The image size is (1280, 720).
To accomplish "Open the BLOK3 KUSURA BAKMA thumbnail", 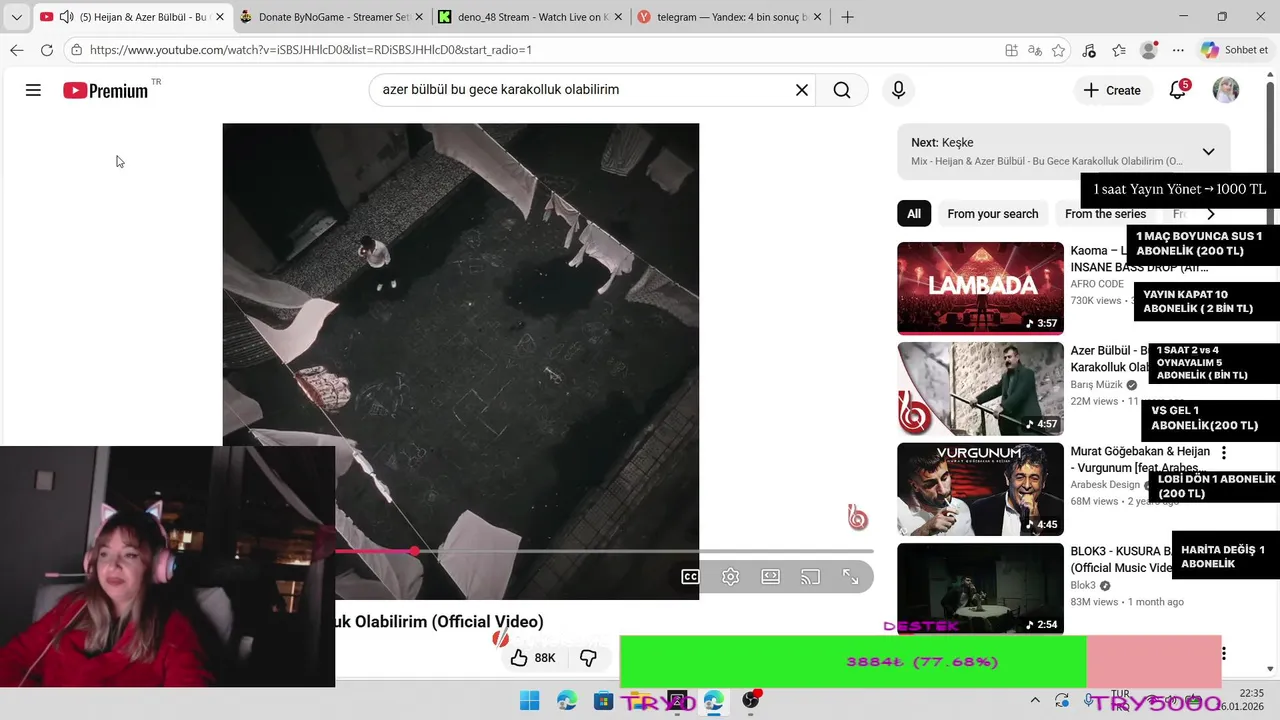I will point(980,589).
